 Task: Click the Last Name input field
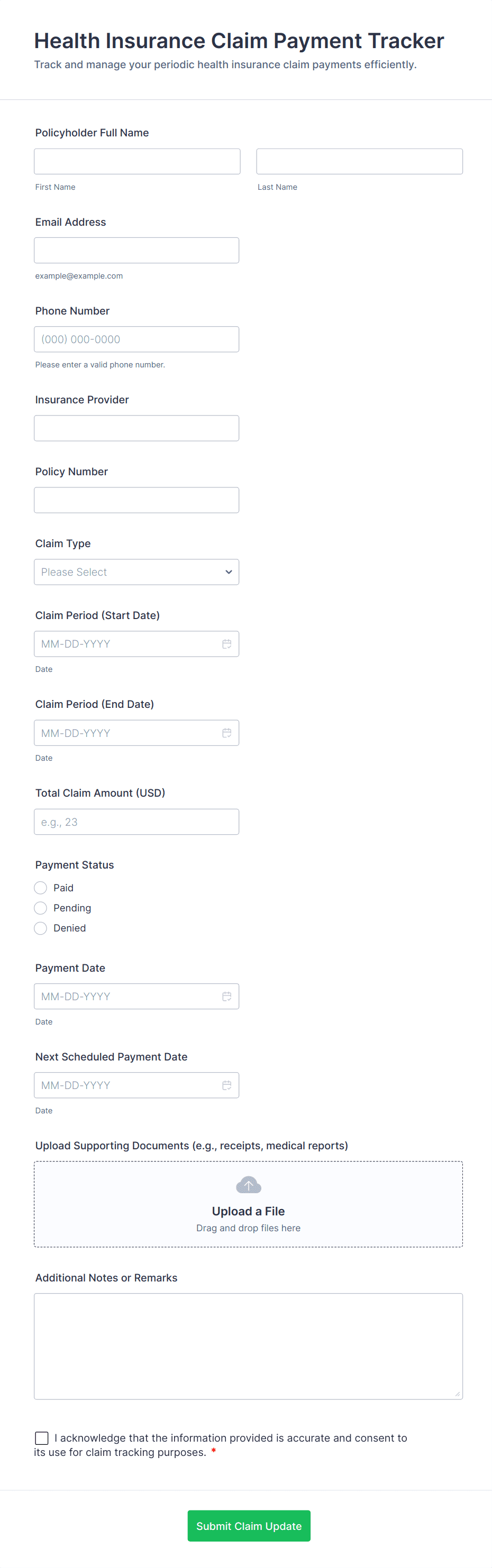tap(359, 161)
